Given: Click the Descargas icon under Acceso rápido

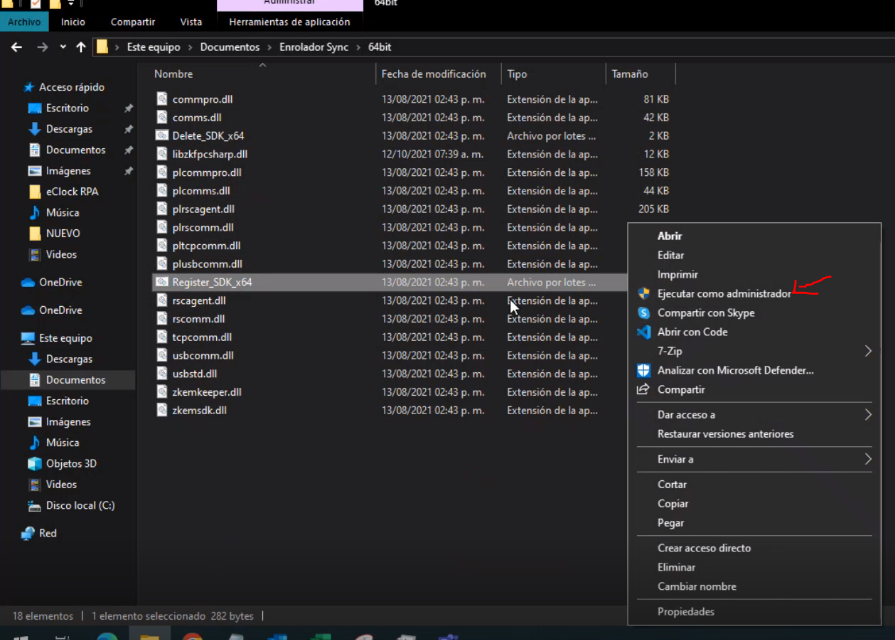Looking at the screenshot, I should 35,129.
